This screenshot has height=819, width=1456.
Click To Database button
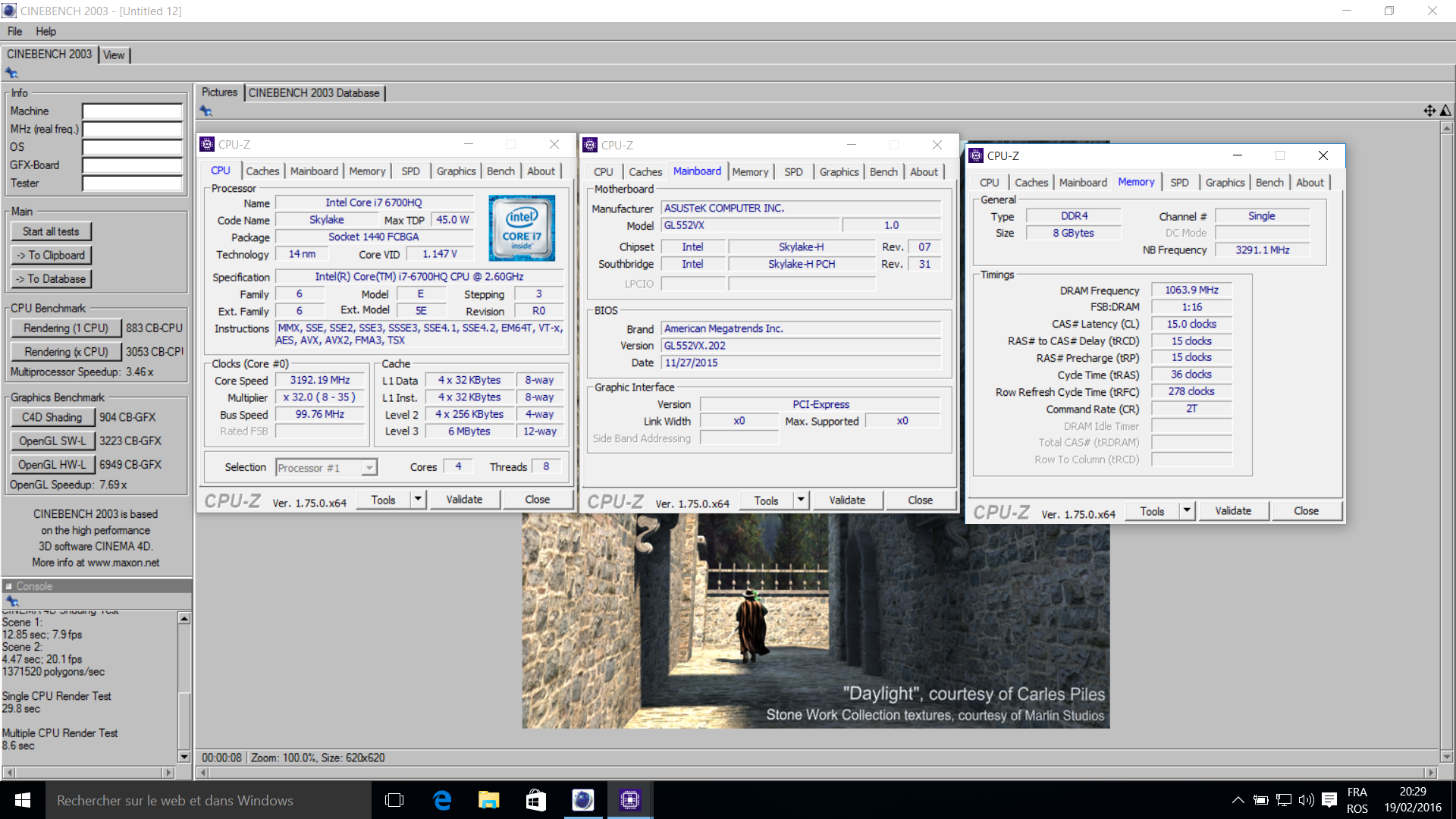pos(51,278)
